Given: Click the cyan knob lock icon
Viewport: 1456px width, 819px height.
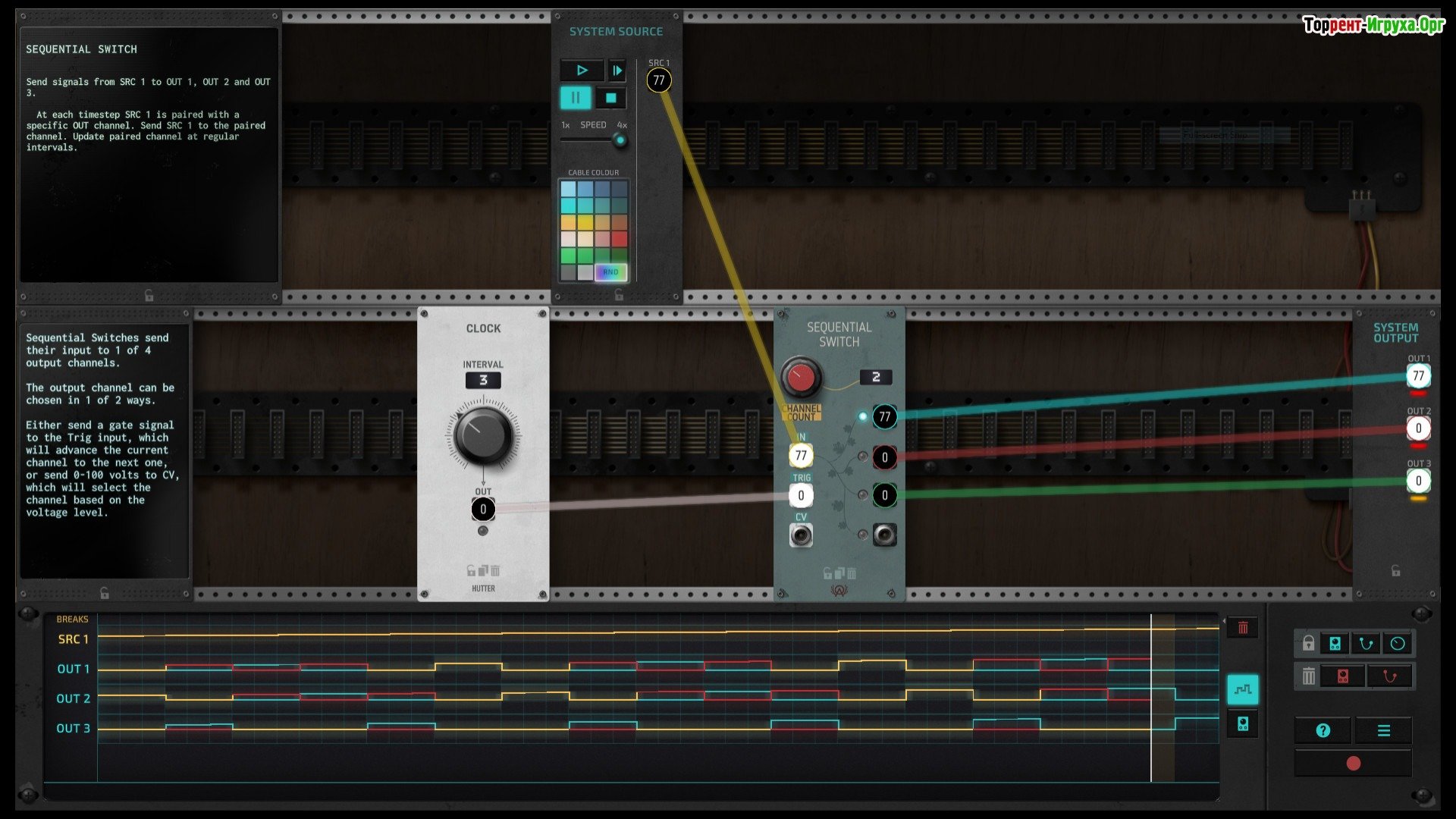Looking at the screenshot, I should pos(1398,644).
